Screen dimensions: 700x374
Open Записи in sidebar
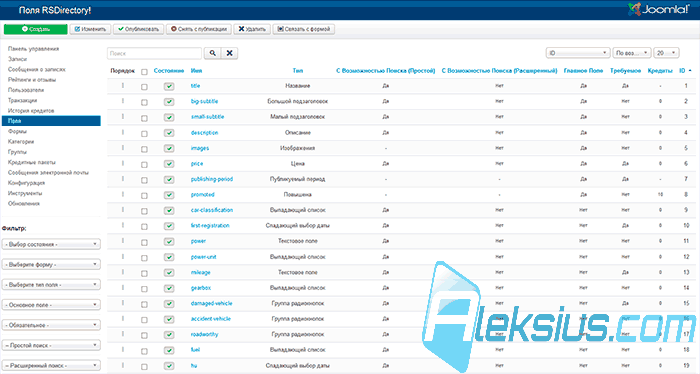[17, 59]
